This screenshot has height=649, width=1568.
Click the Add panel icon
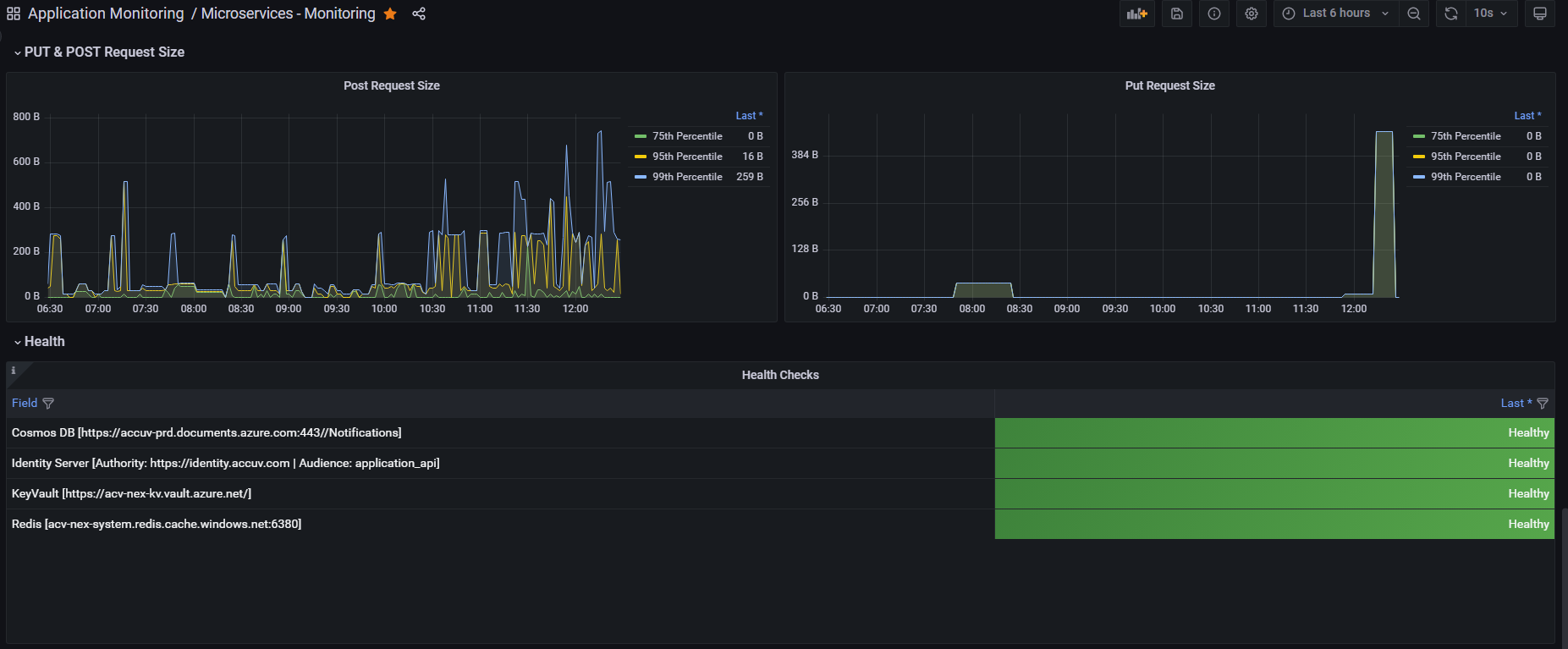1136,14
